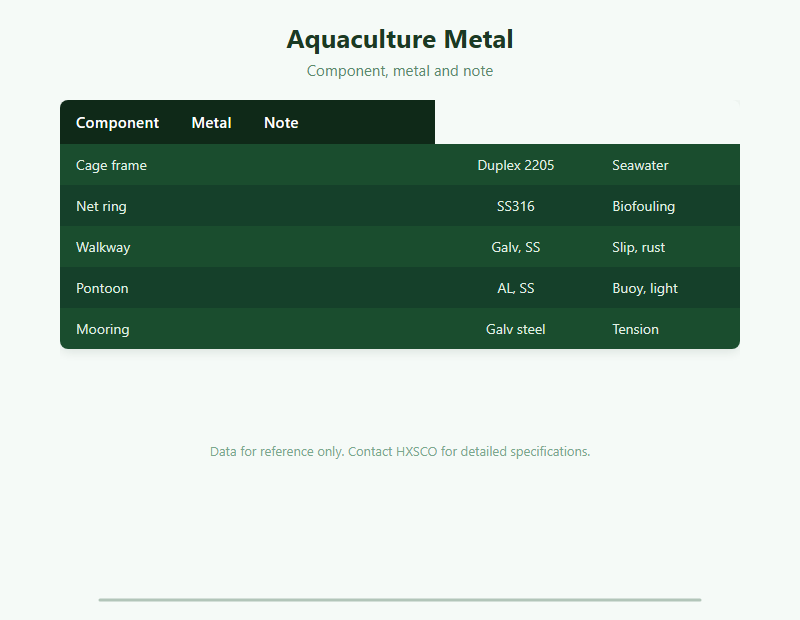800x620 pixels.
Task: Select the SS316 metal cell
Action: (x=515, y=206)
